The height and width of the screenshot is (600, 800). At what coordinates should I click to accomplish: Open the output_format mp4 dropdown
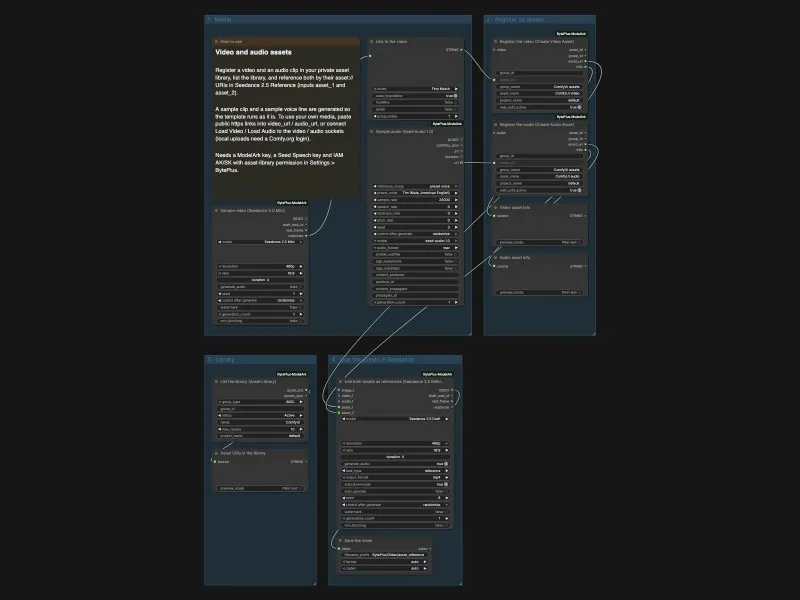click(x=395, y=477)
